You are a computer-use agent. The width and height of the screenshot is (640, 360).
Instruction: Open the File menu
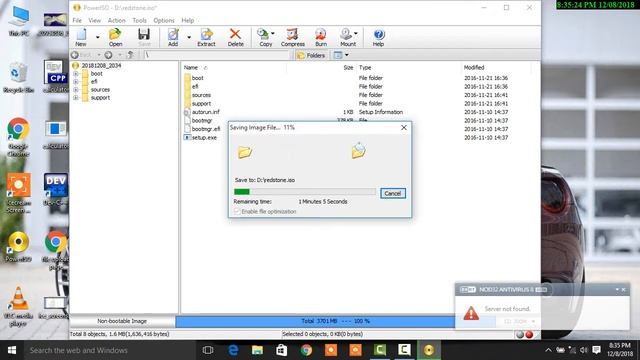(x=77, y=20)
